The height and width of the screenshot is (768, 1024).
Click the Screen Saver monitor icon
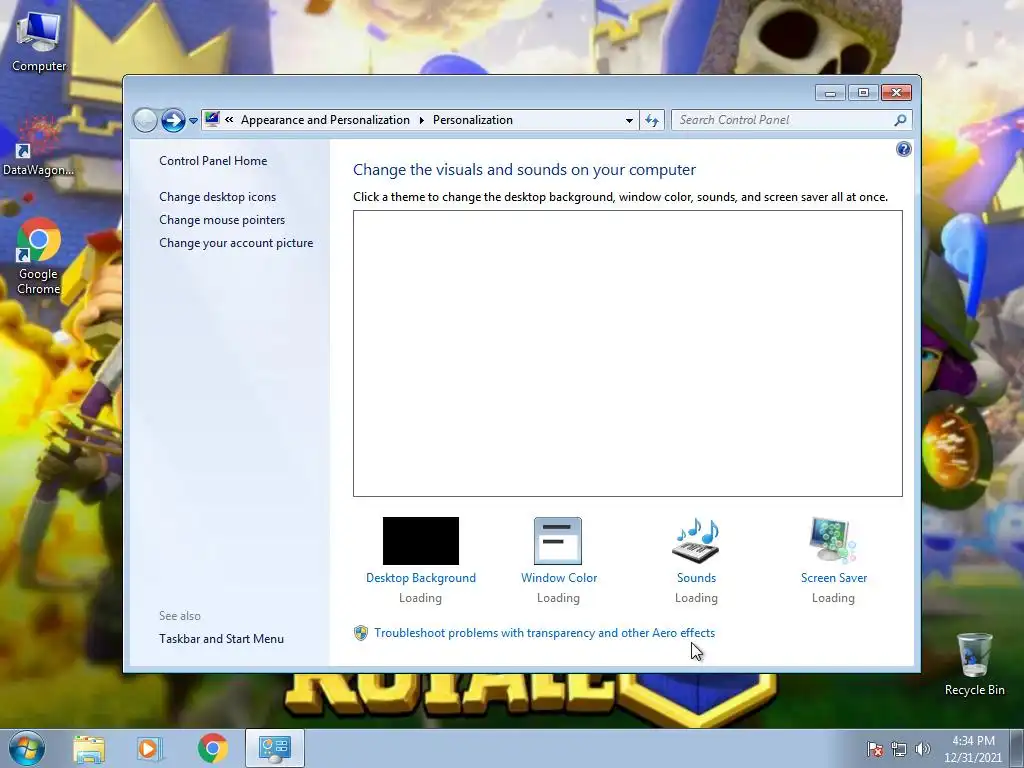(833, 541)
